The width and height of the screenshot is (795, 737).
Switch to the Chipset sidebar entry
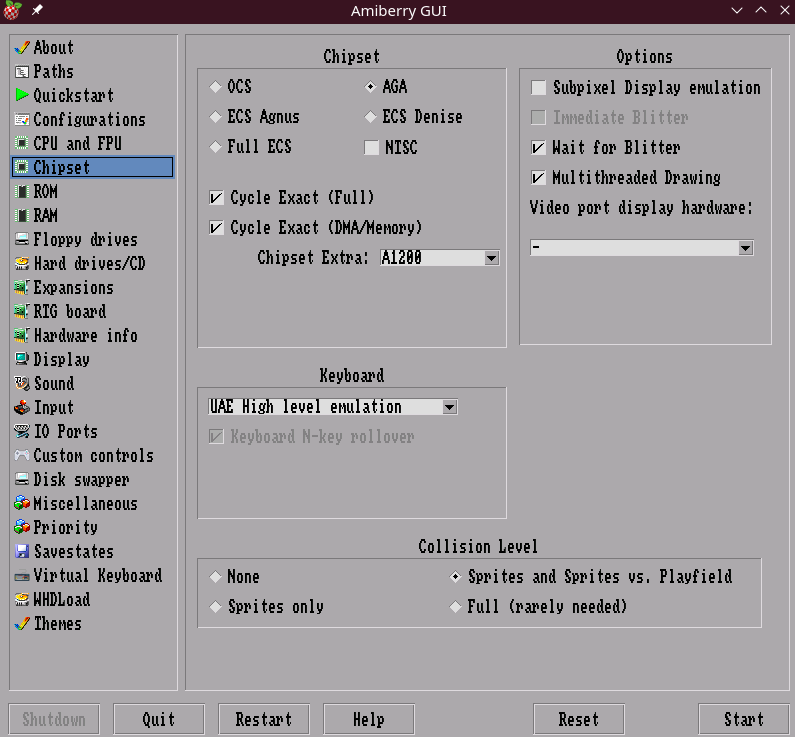point(93,167)
